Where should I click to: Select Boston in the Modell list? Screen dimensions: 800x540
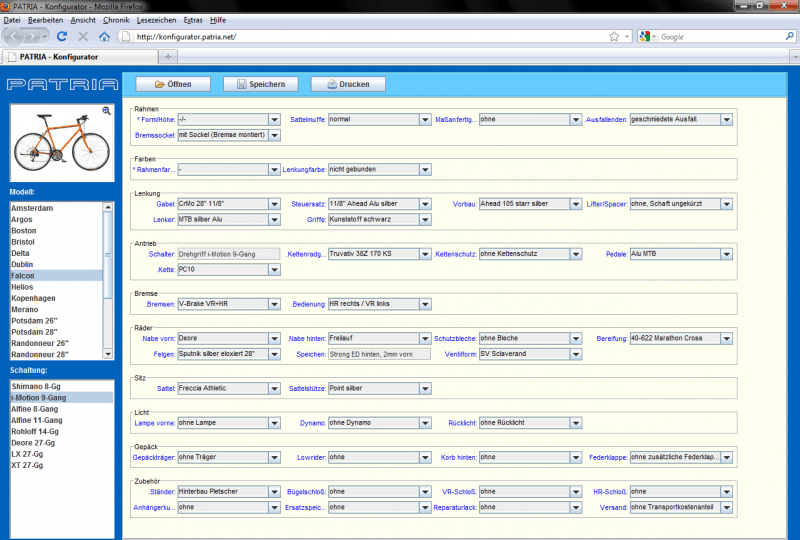click(56, 230)
